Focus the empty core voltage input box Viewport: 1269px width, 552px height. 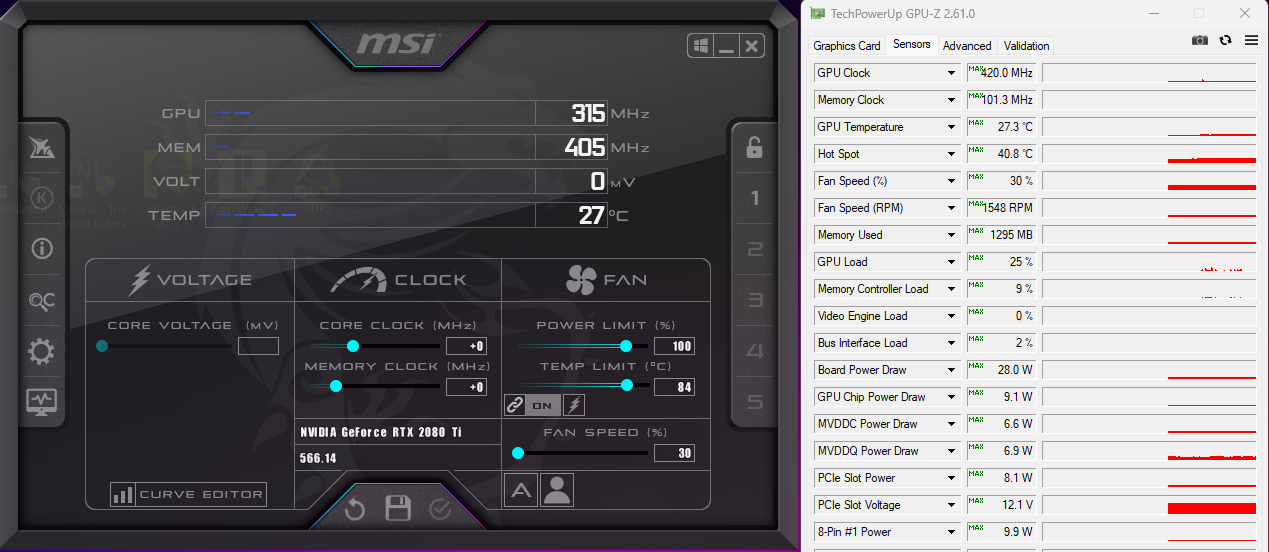point(258,346)
